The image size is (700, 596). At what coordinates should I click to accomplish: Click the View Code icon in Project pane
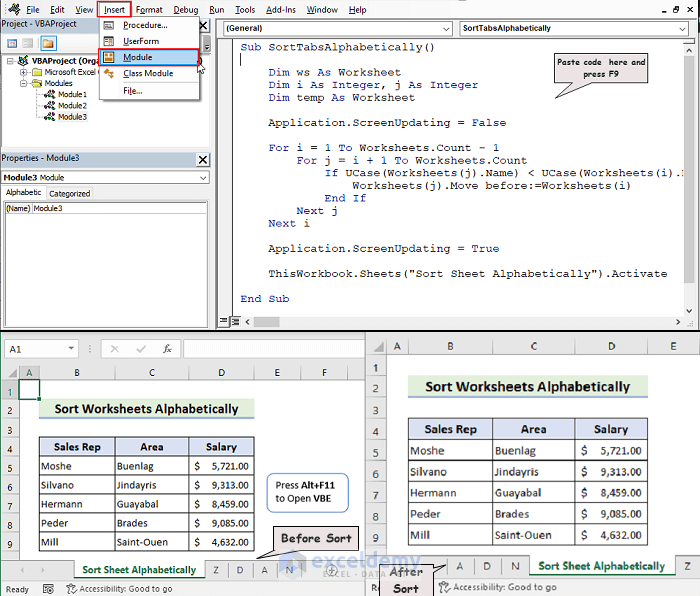pos(12,43)
